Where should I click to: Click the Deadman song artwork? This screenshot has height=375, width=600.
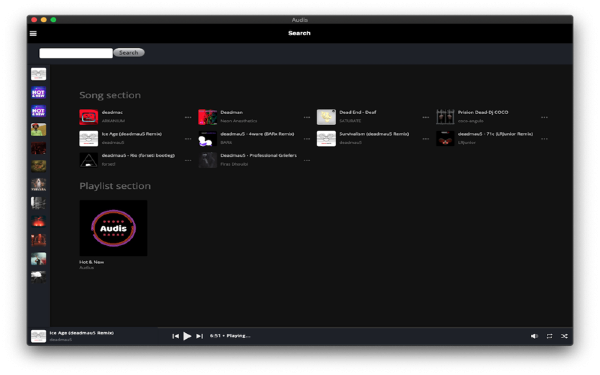pos(207,117)
